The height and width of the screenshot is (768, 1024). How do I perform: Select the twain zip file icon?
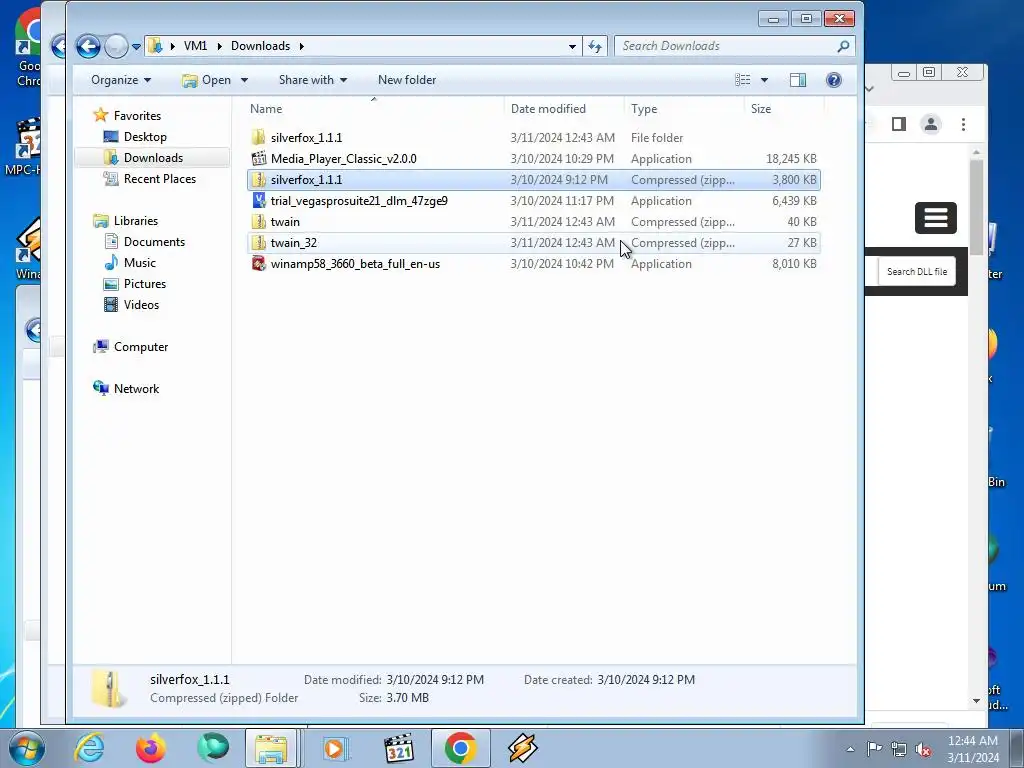[259, 221]
